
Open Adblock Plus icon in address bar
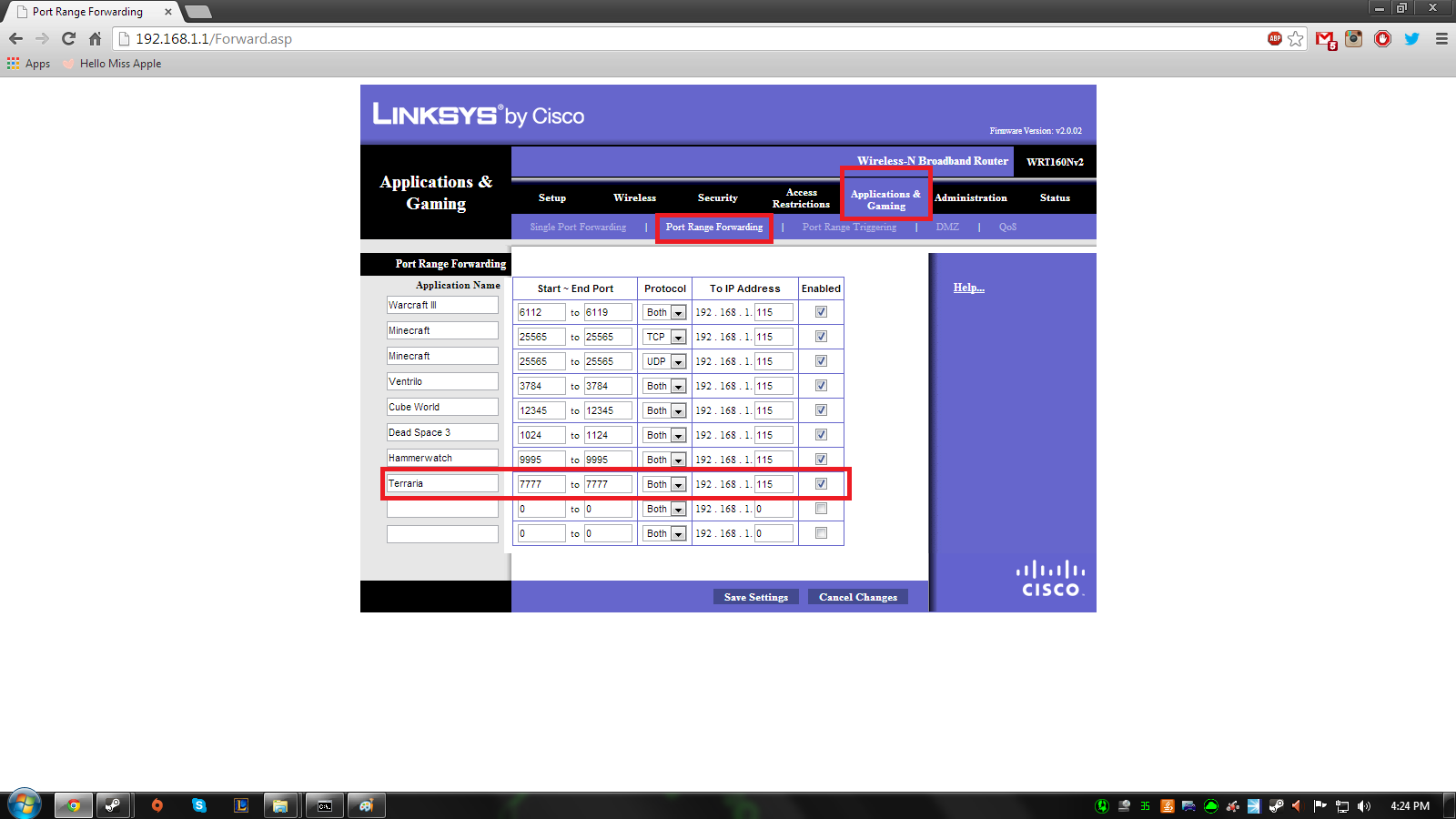tap(1275, 38)
